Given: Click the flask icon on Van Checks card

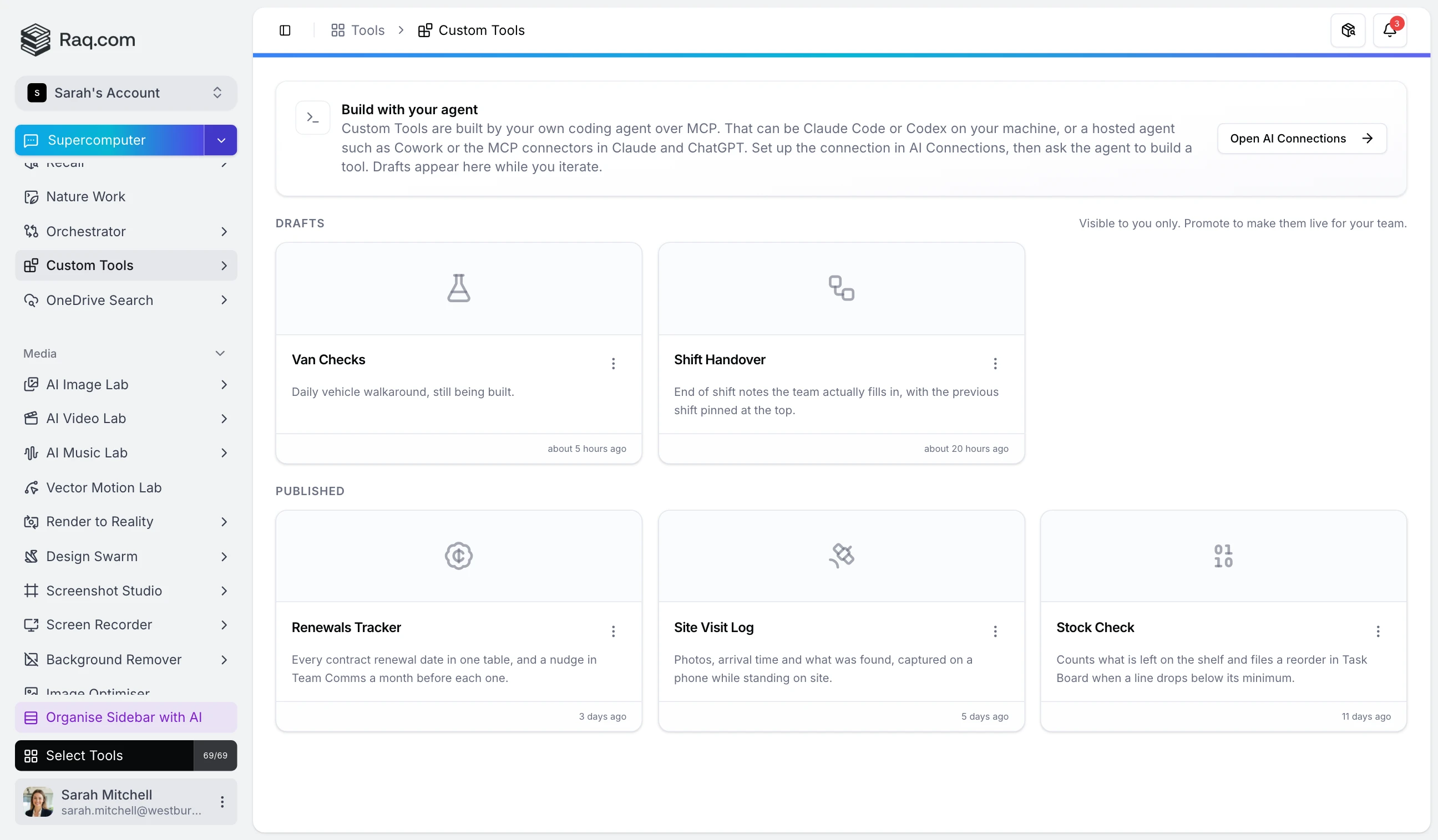Looking at the screenshot, I should click(x=458, y=288).
